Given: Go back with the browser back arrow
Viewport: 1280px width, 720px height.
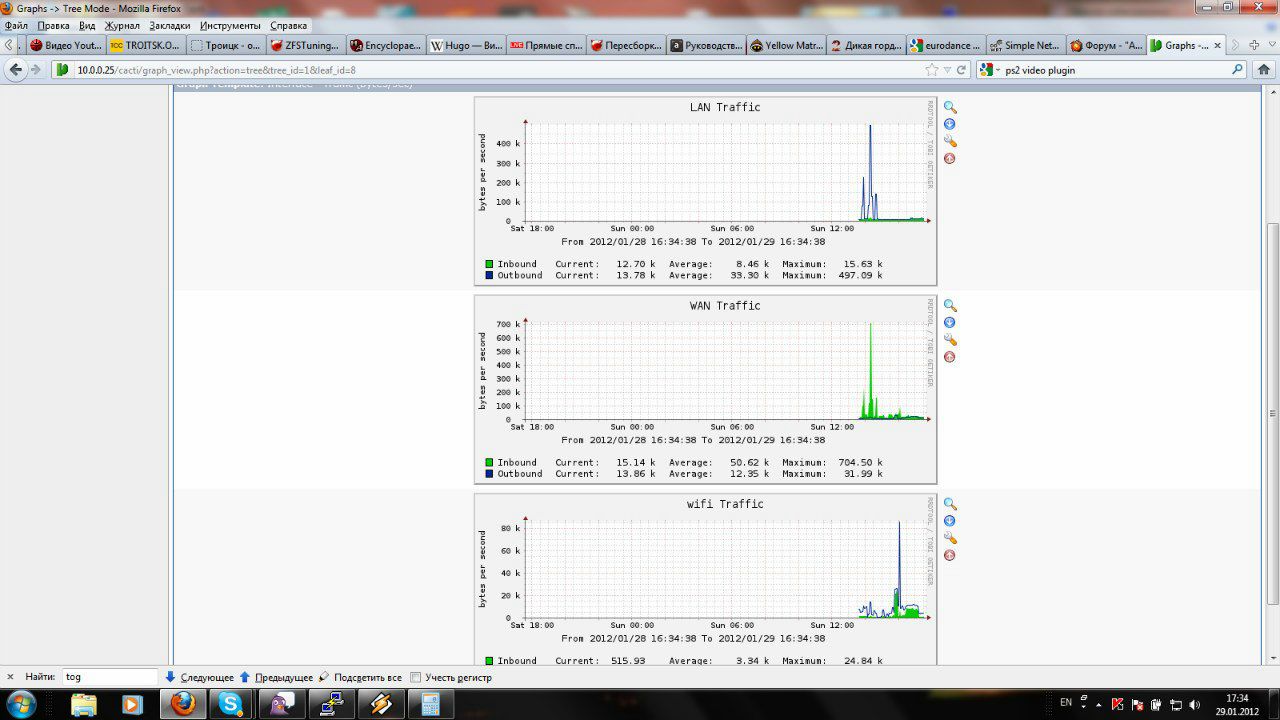Looking at the screenshot, I should (x=16, y=70).
